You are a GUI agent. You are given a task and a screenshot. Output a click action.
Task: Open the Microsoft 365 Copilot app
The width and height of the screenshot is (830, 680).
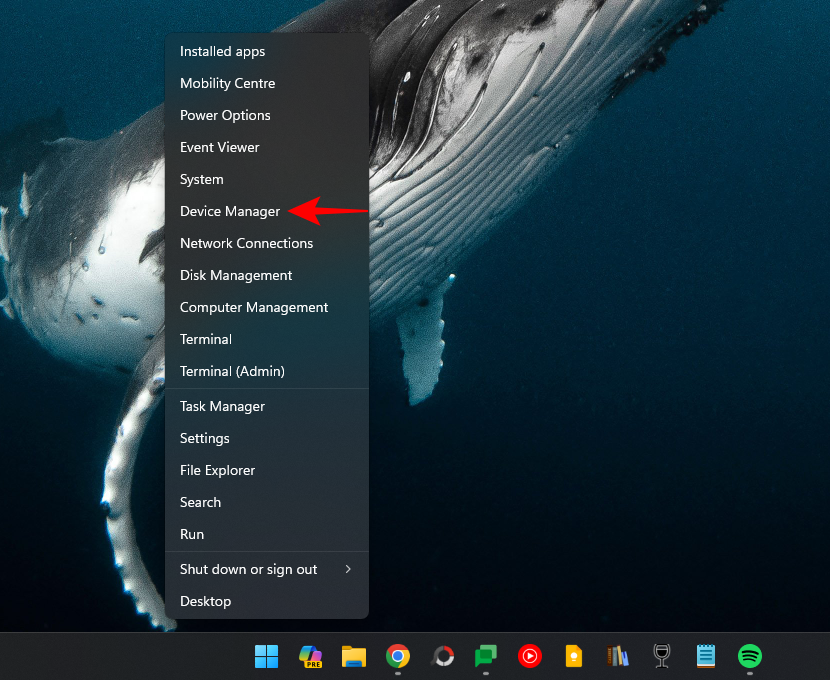309,657
